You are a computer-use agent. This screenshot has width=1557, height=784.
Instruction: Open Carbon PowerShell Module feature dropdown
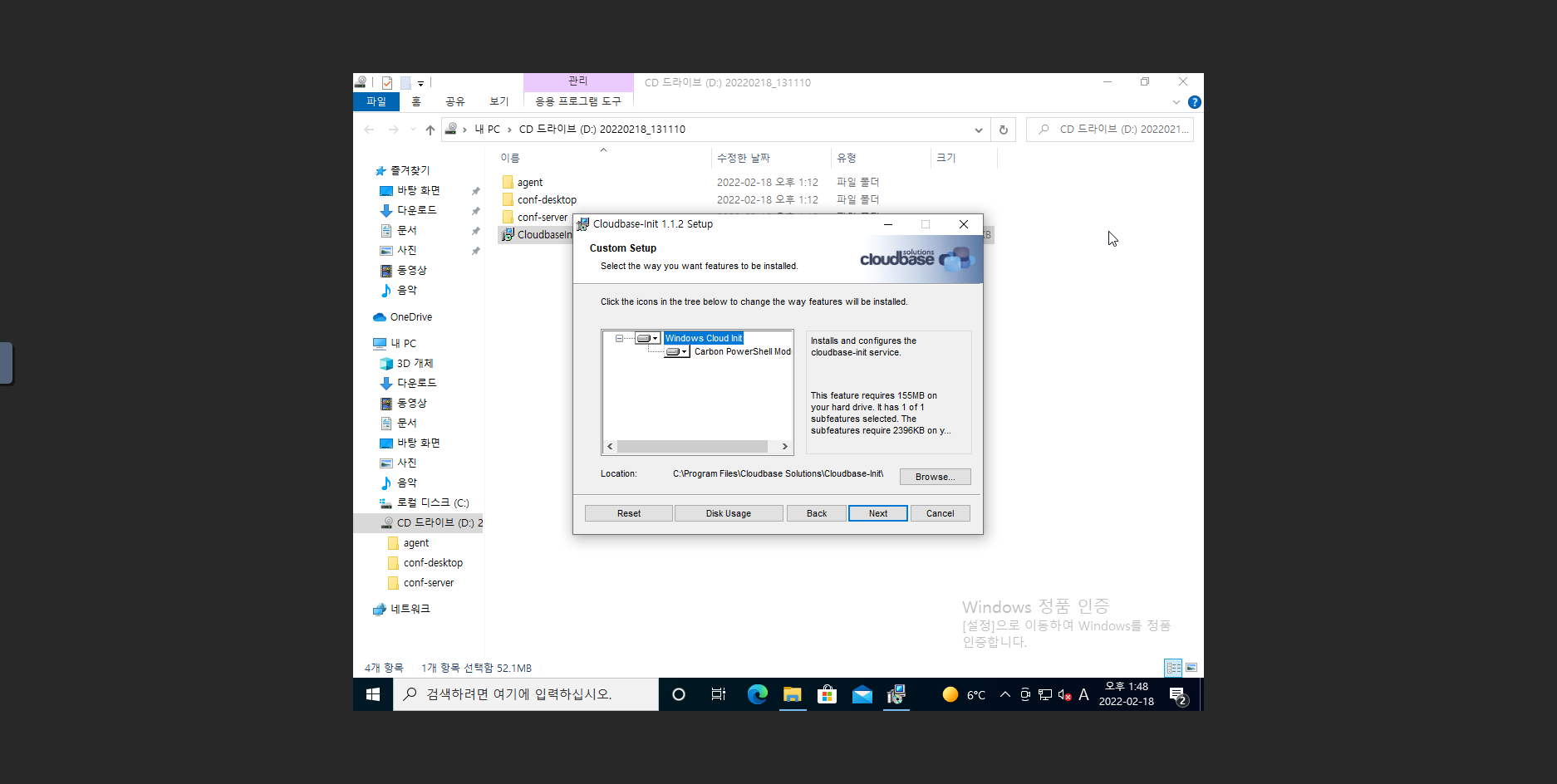pos(677,352)
